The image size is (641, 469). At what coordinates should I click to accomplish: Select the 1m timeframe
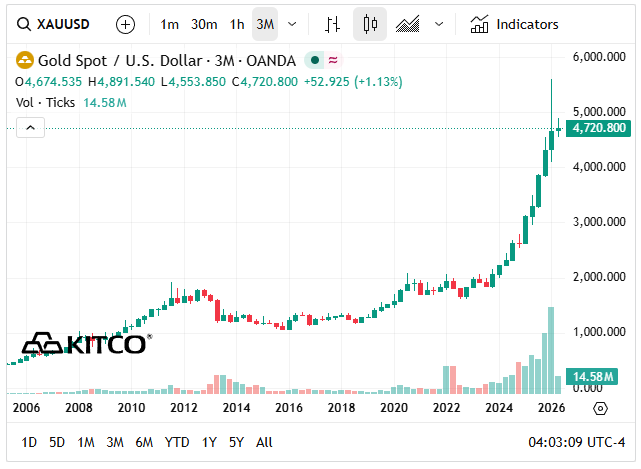tap(169, 25)
